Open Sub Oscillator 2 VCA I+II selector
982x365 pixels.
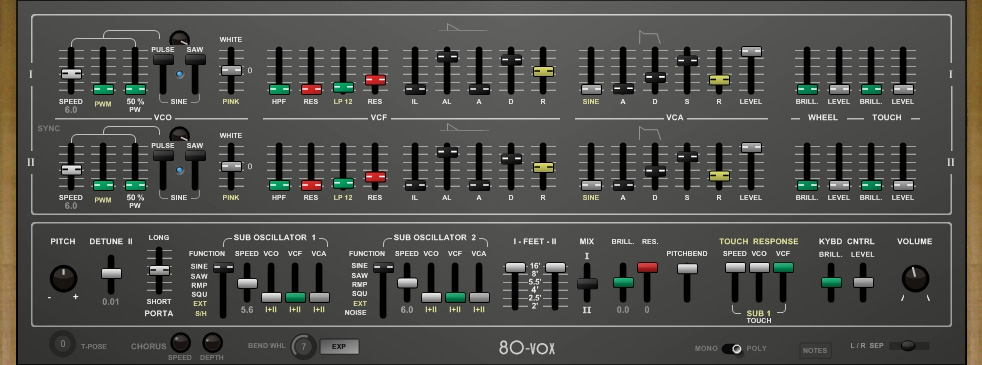coord(478,309)
